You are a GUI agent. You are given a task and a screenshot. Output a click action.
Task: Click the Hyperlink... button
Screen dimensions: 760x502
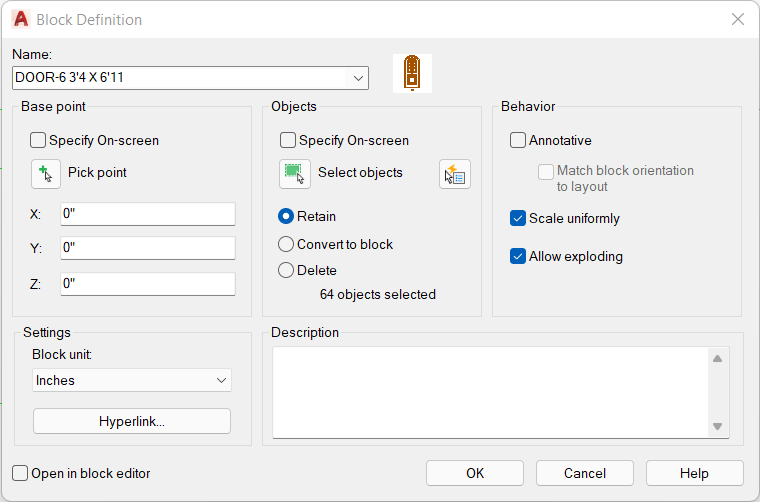(132, 421)
